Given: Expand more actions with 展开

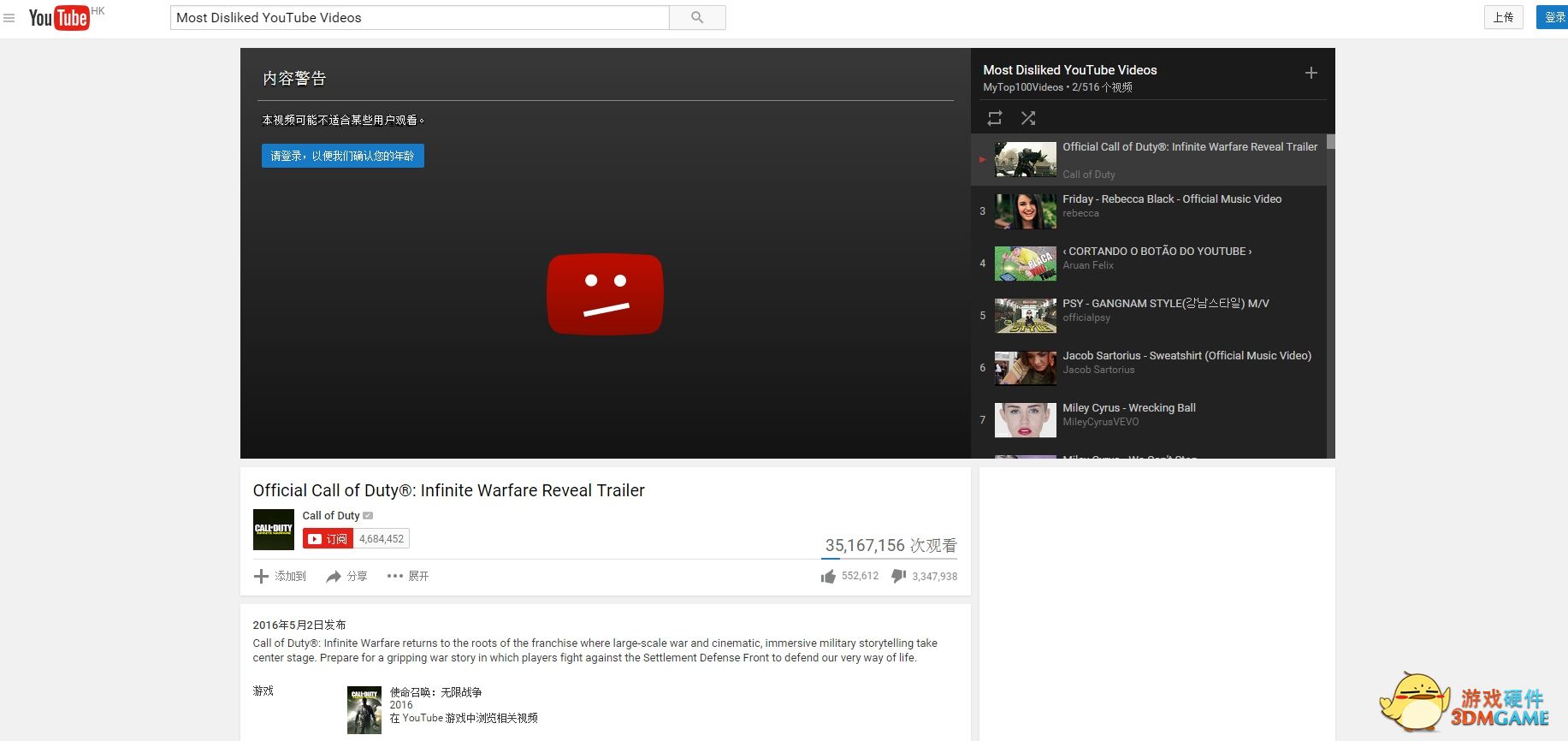Looking at the screenshot, I should [x=408, y=577].
